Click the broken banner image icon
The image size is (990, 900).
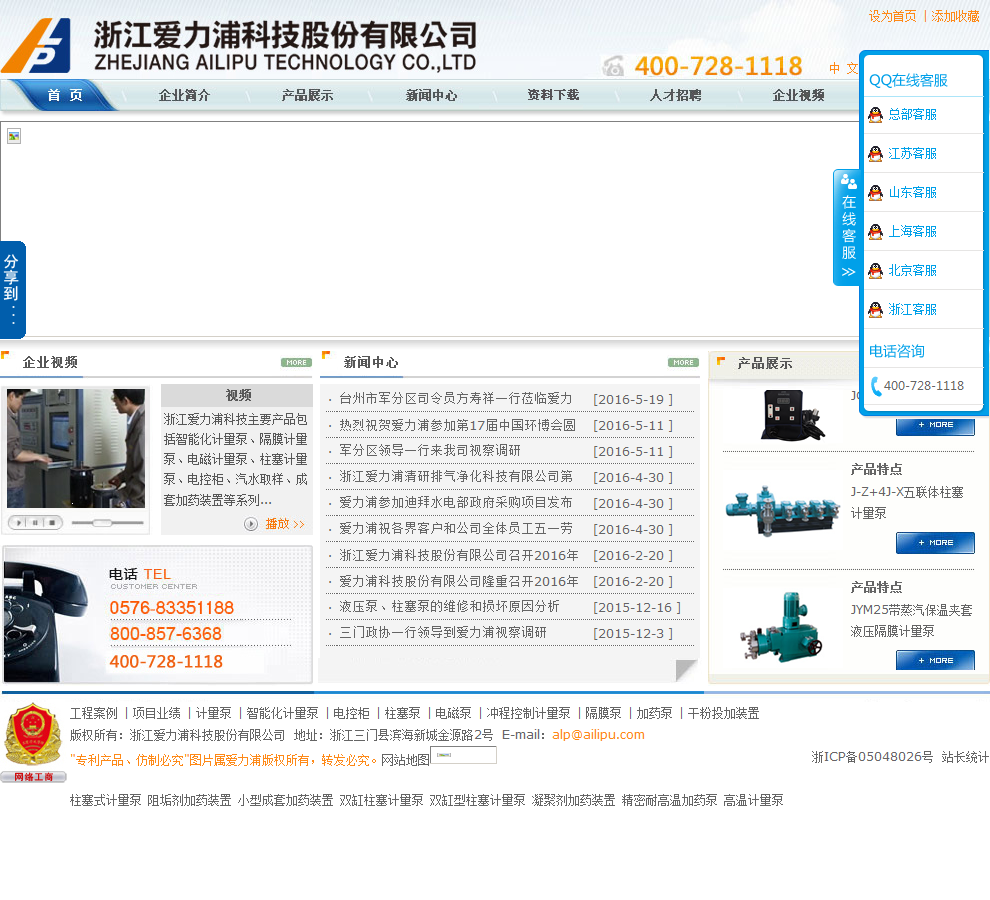pyautogui.click(x=14, y=136)
